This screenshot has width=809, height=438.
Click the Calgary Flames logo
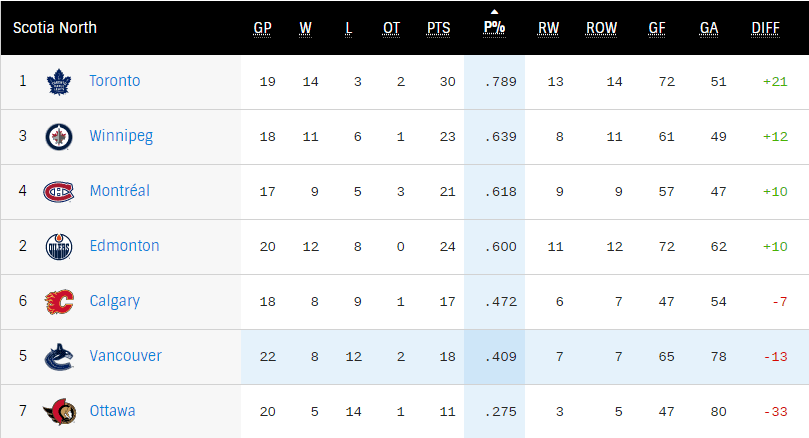coord(59,302)
